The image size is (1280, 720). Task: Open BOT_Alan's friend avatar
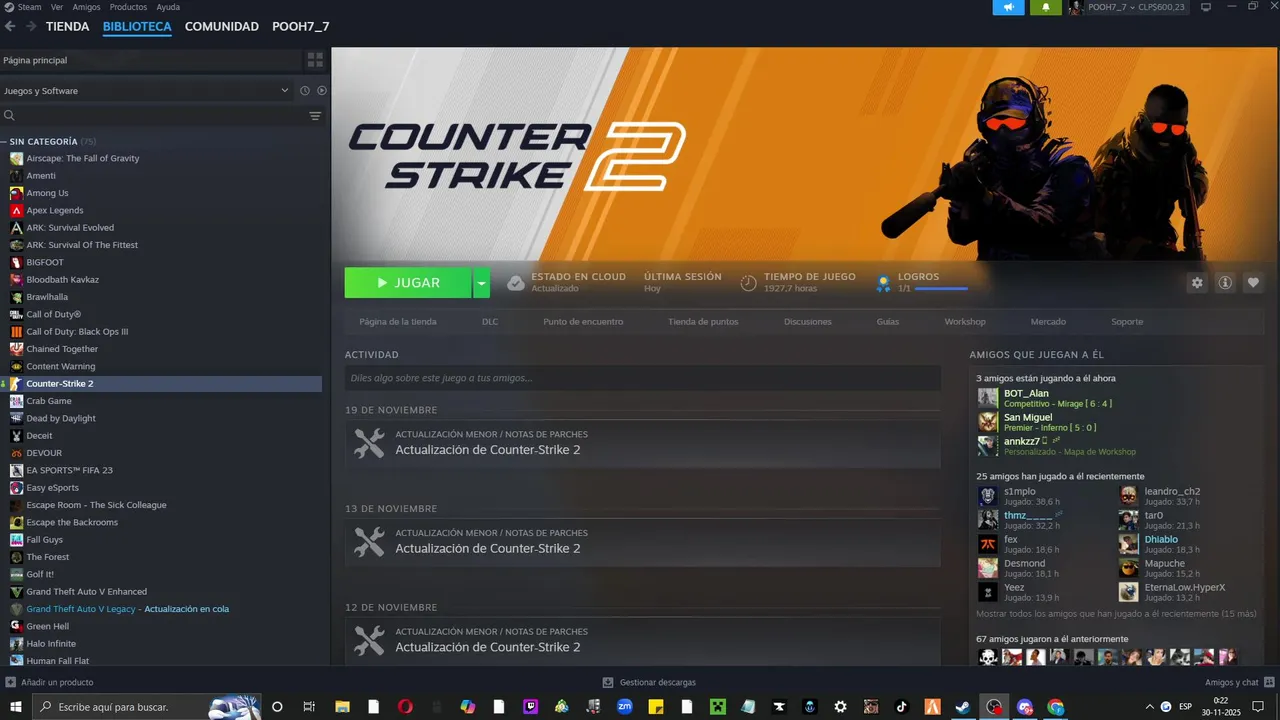pos(988,398)
